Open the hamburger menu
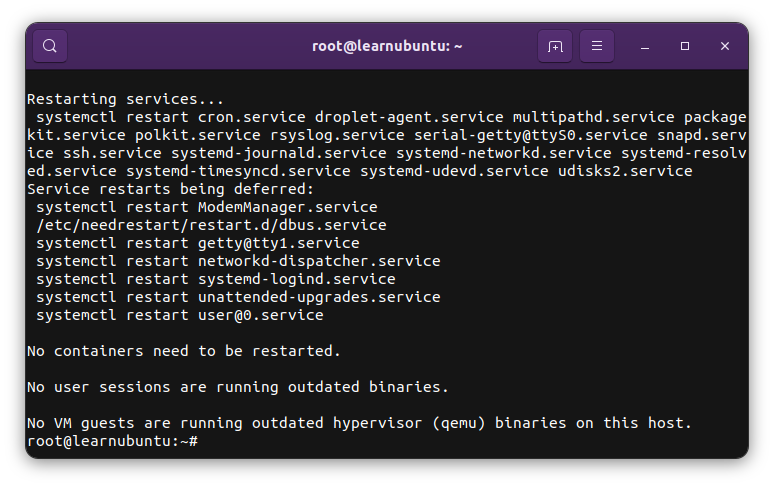This screenshot has width=774, height=487. point(597,46)
